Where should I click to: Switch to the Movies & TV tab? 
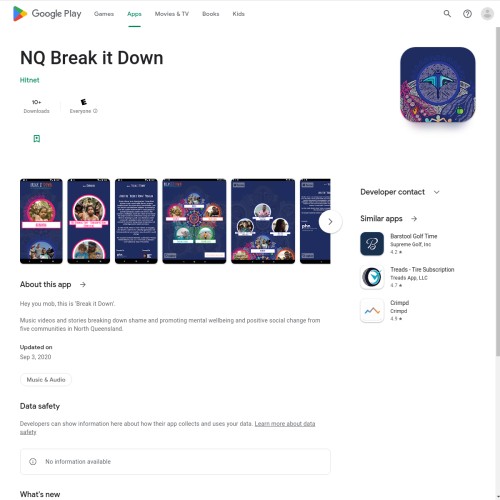(172, 14)
